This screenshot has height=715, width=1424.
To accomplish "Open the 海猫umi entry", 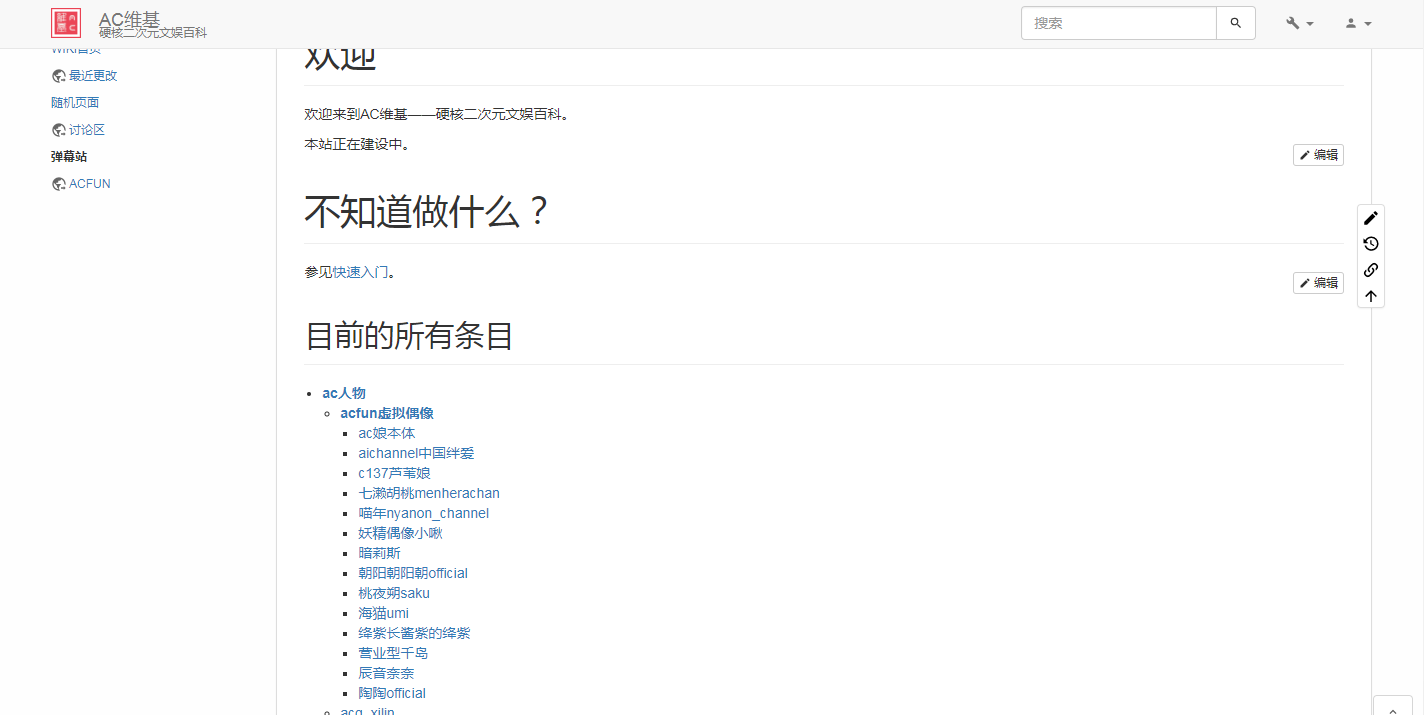I will point(384,613).
